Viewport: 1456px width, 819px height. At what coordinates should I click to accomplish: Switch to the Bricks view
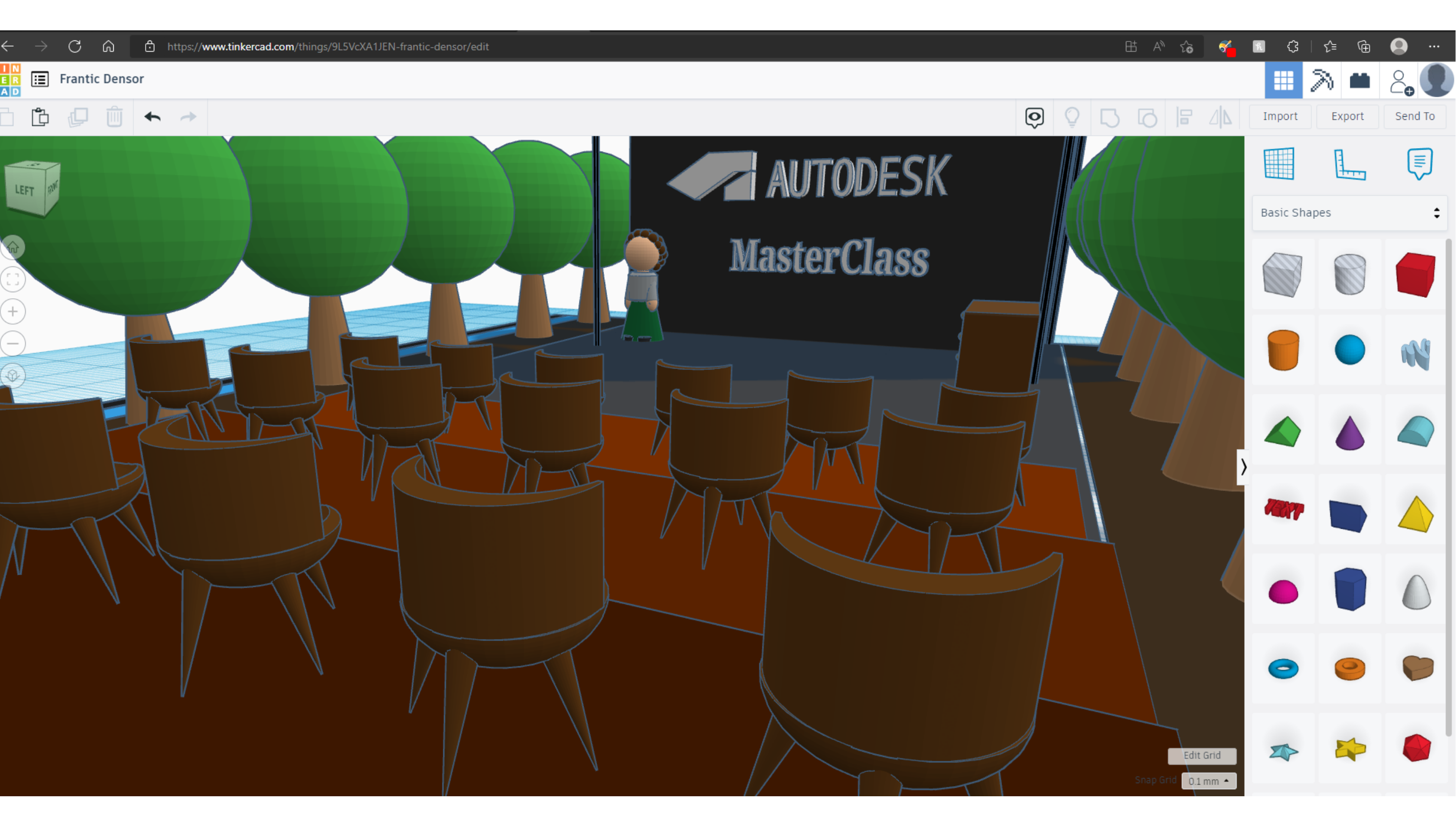tap(1359, 80)
